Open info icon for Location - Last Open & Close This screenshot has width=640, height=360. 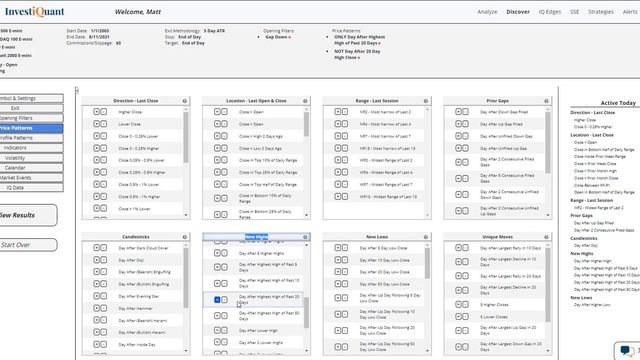coord(305,101)
